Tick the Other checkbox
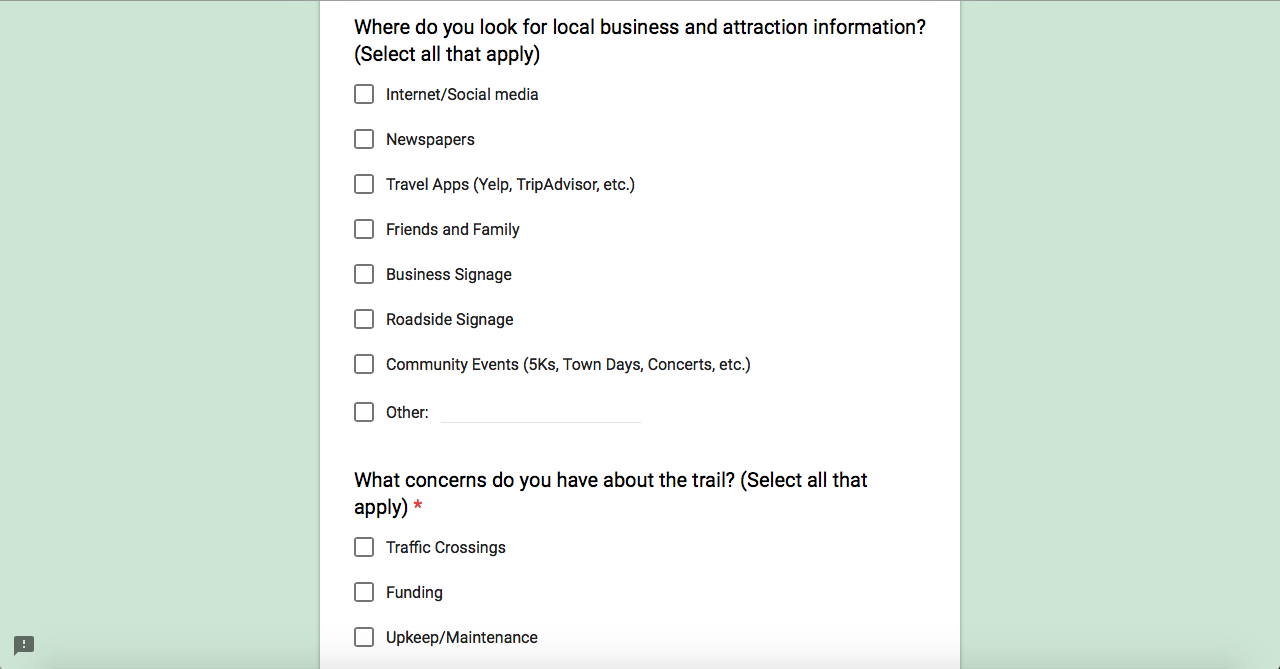The width and height of the screenshot is (1280, 669). click(364, 412)
